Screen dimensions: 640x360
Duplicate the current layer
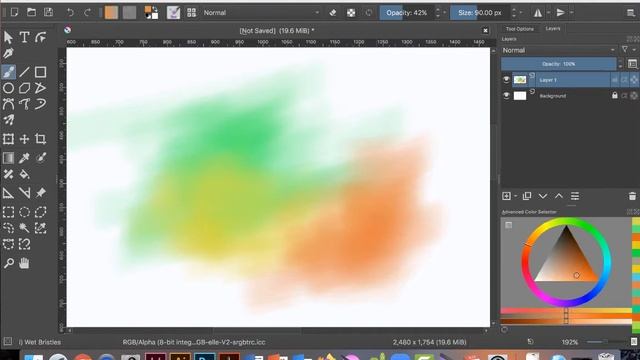pyautogui.click(x=527, y=196)
